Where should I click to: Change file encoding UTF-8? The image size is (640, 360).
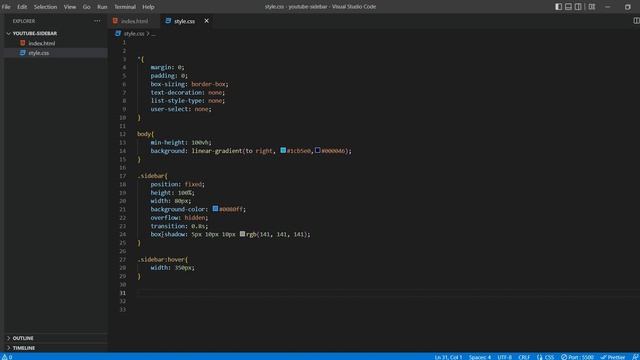[504, 357]
